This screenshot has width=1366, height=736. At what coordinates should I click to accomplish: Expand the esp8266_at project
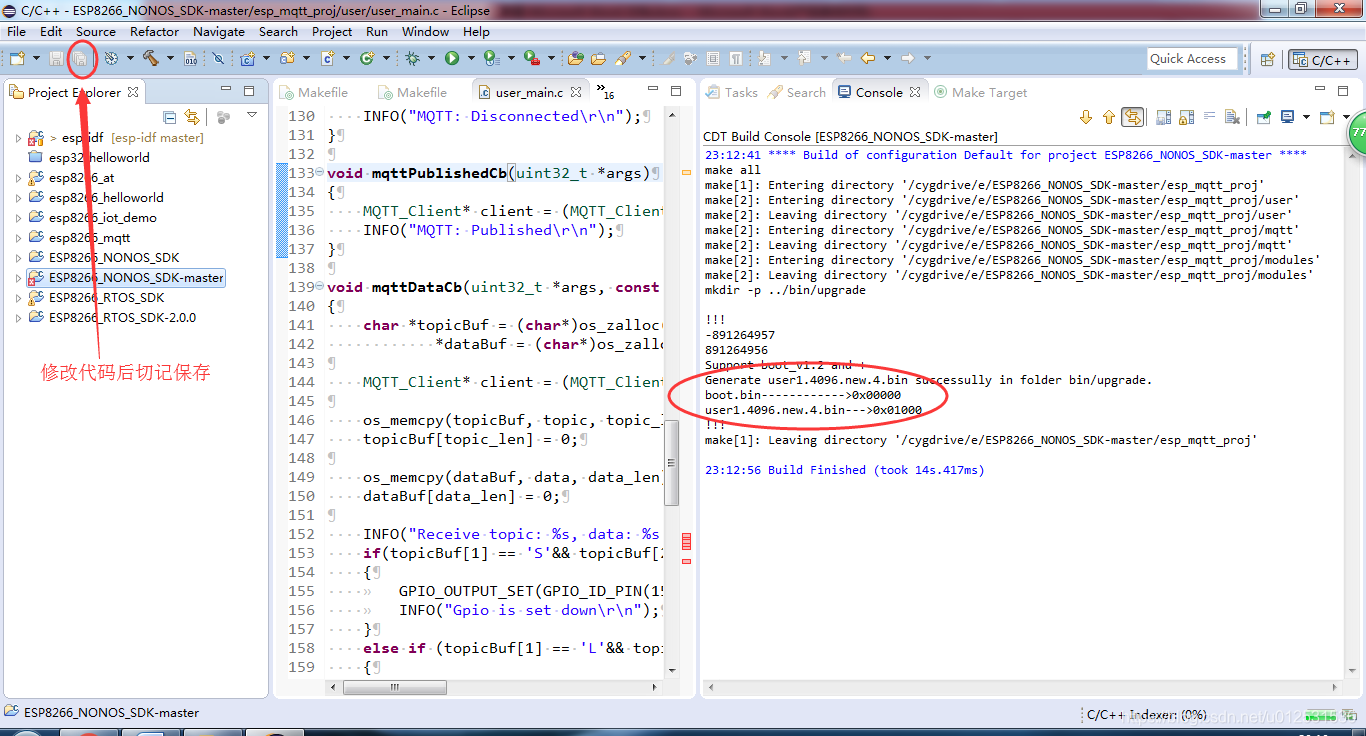(18, 178)
